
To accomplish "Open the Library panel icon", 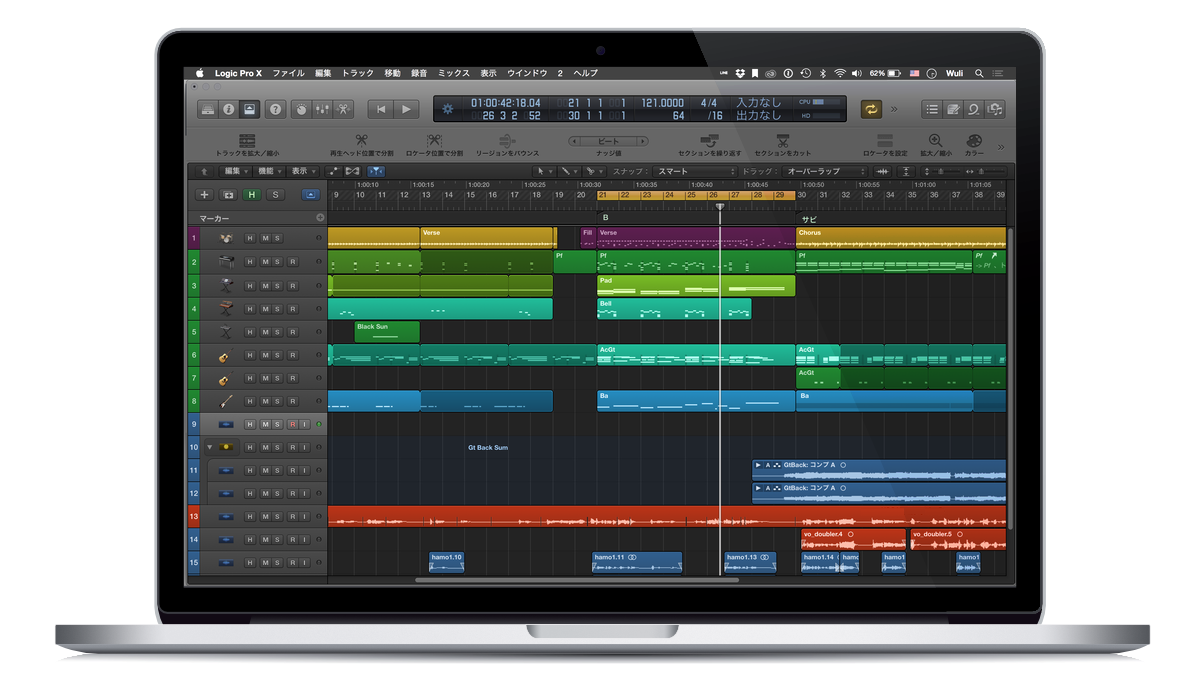I will (207, 109).
